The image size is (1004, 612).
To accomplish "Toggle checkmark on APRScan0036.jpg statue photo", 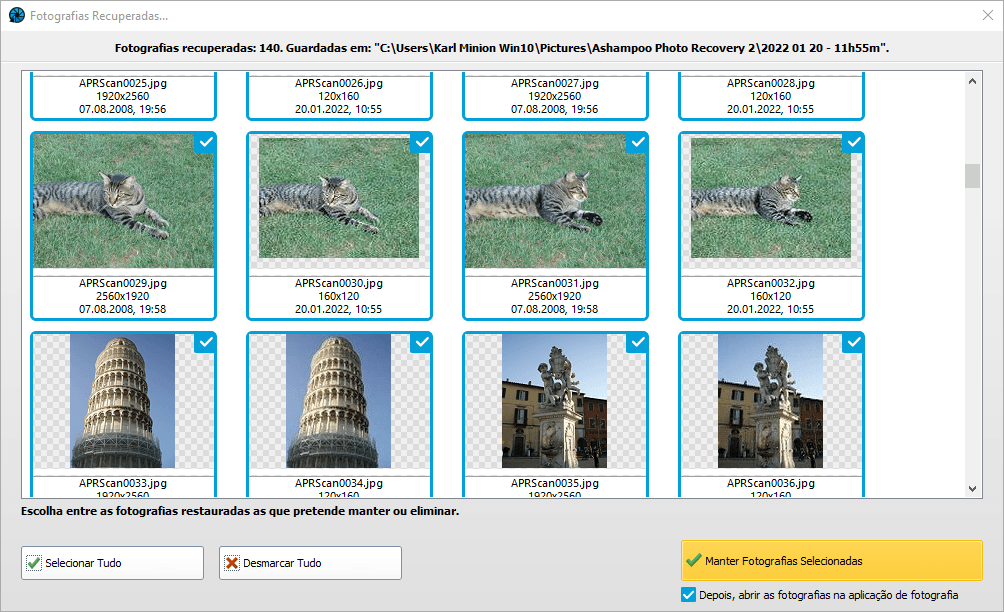I will (853, 343).
